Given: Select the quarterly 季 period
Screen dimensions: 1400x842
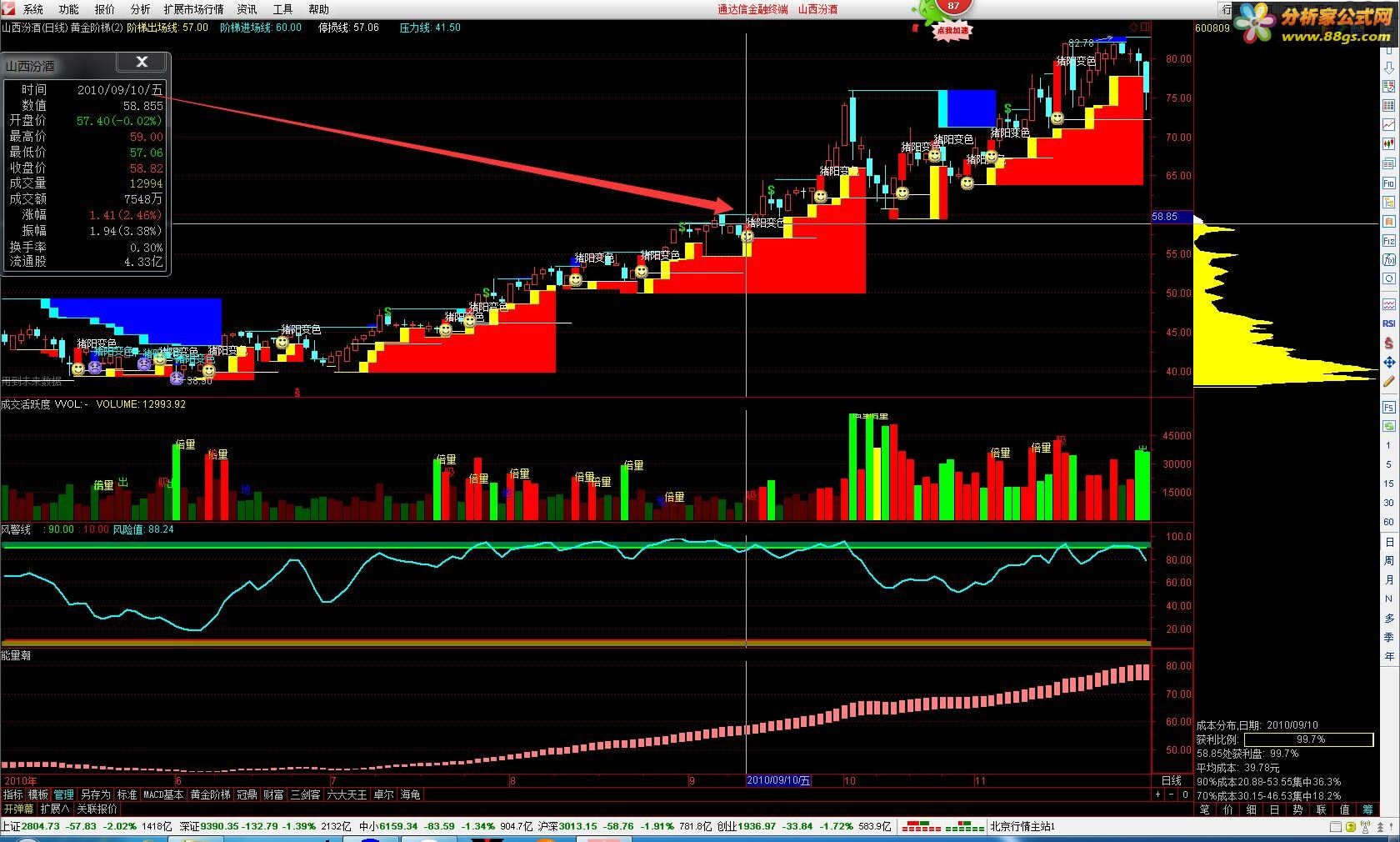Looking at the screenshot, I should (x=1388, y=638).
